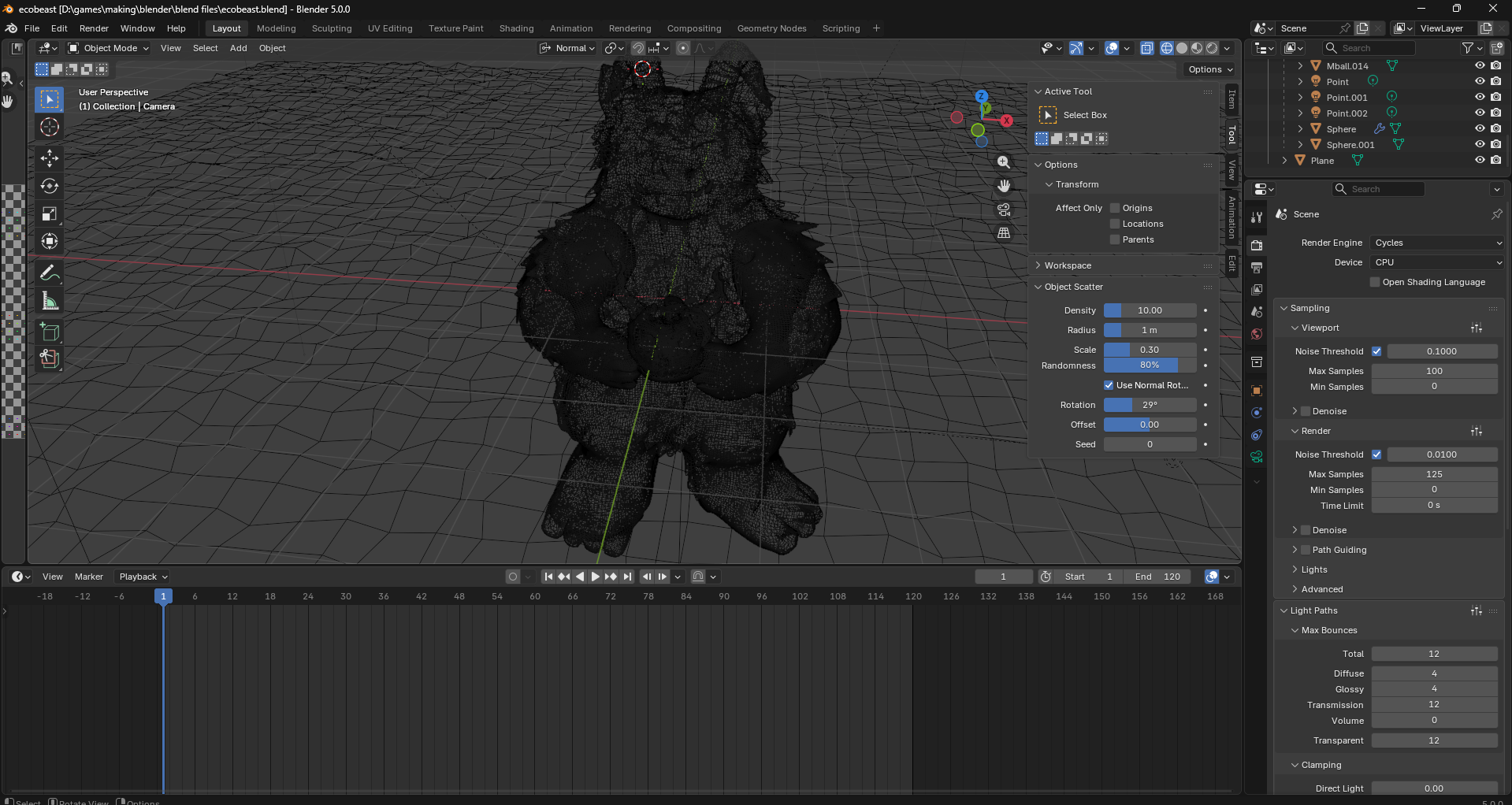The width and height of the screenshot is (1512, 805).
Task: Click the viewport Options button
Action: click(1210, 69)
